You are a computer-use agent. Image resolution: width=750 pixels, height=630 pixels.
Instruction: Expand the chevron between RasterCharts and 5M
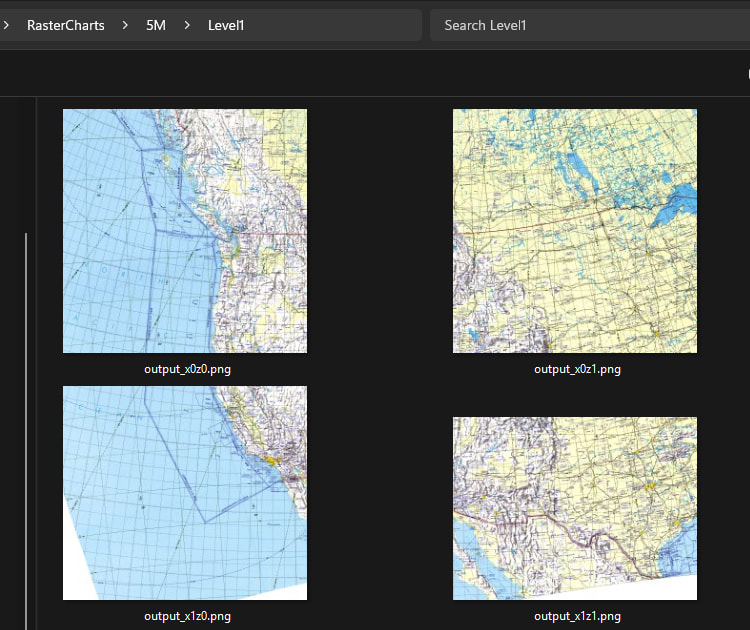[125, 25]
